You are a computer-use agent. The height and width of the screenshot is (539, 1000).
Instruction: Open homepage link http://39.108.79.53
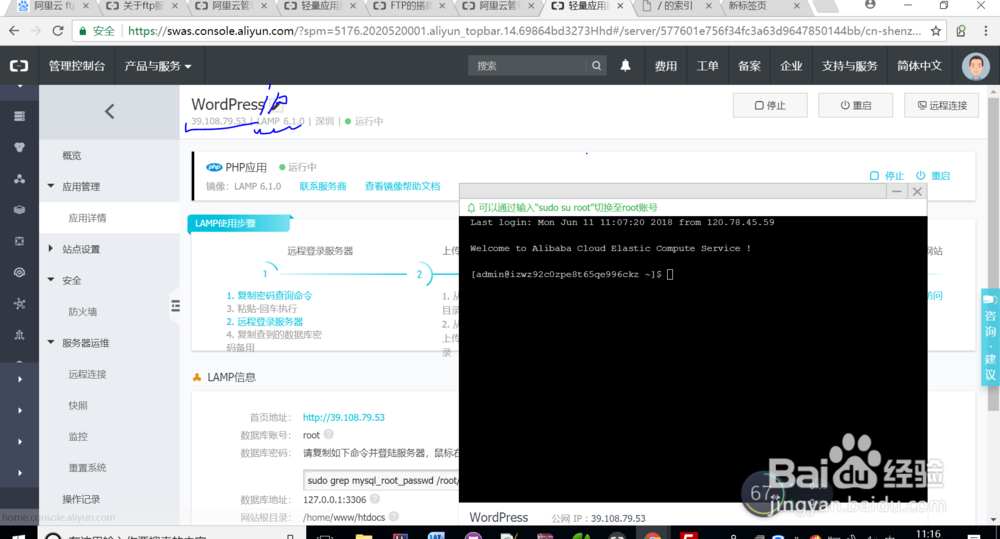tap(343, 417)
